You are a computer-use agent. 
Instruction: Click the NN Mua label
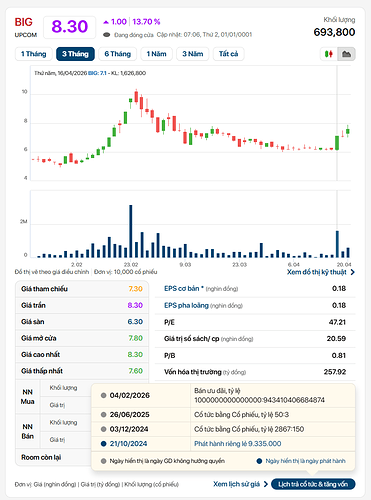(28, 397)
